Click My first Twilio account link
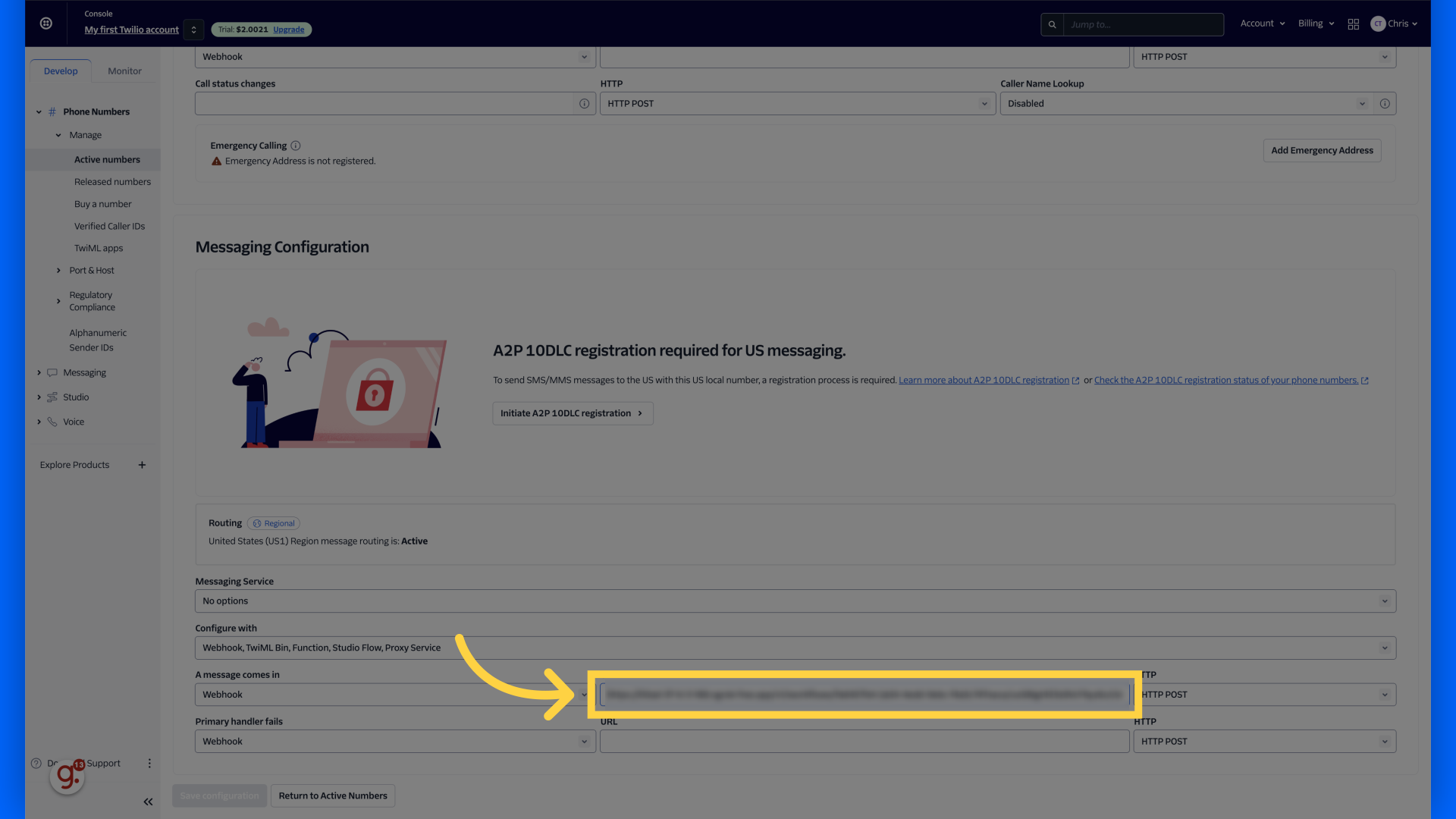The width and height of the screenshot is (1456, 819). click(131, 30)
